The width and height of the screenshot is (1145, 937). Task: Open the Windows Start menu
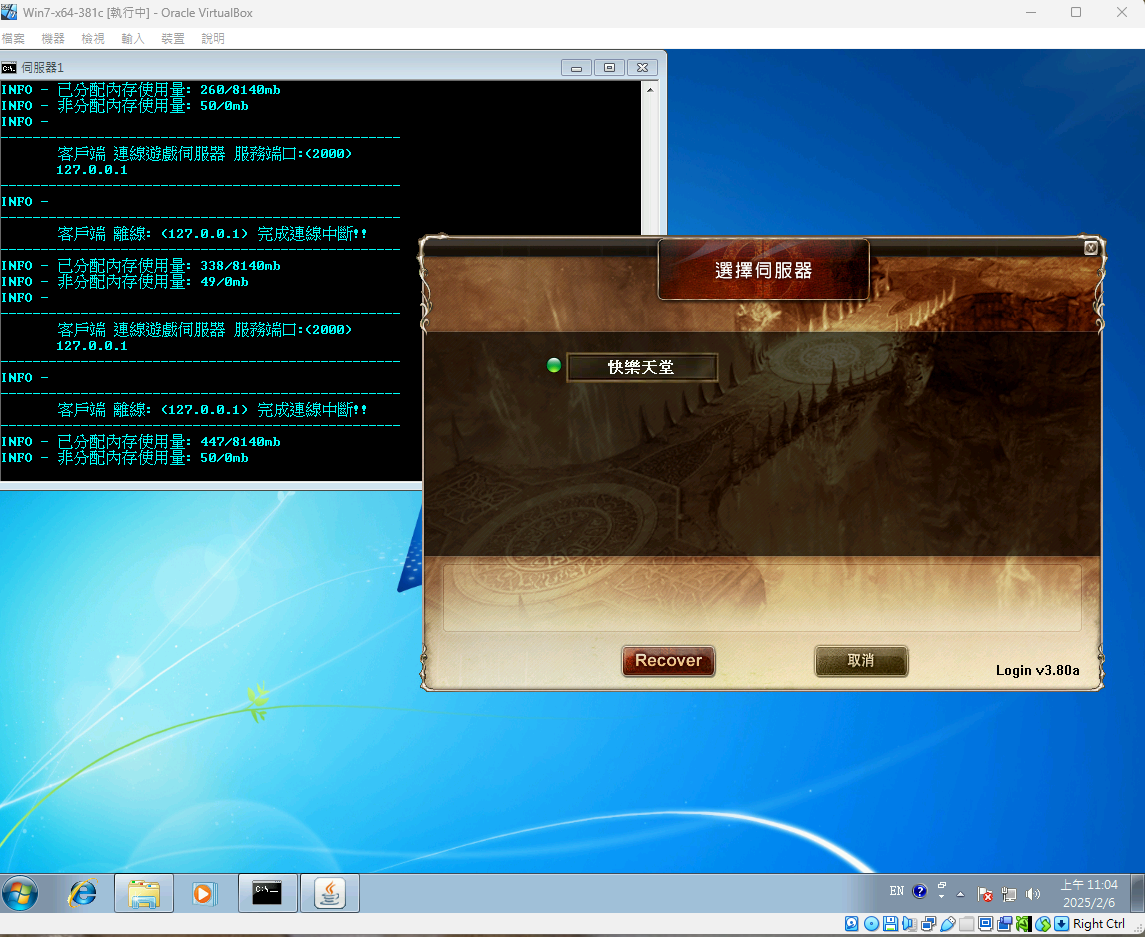click(x=20, y=893)
